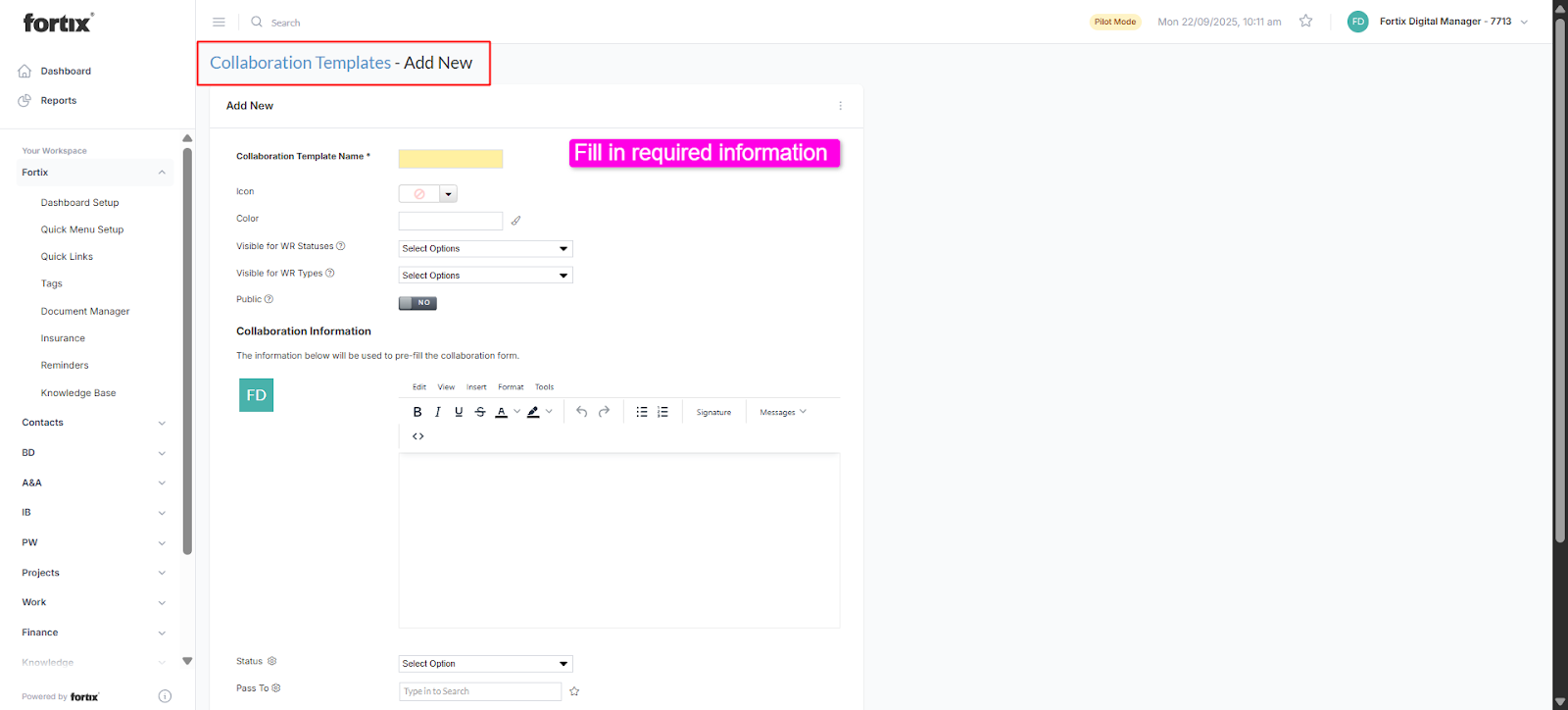Insert a bullet list
Viewport: 1568px width, 710px height.
pos(642,412)
